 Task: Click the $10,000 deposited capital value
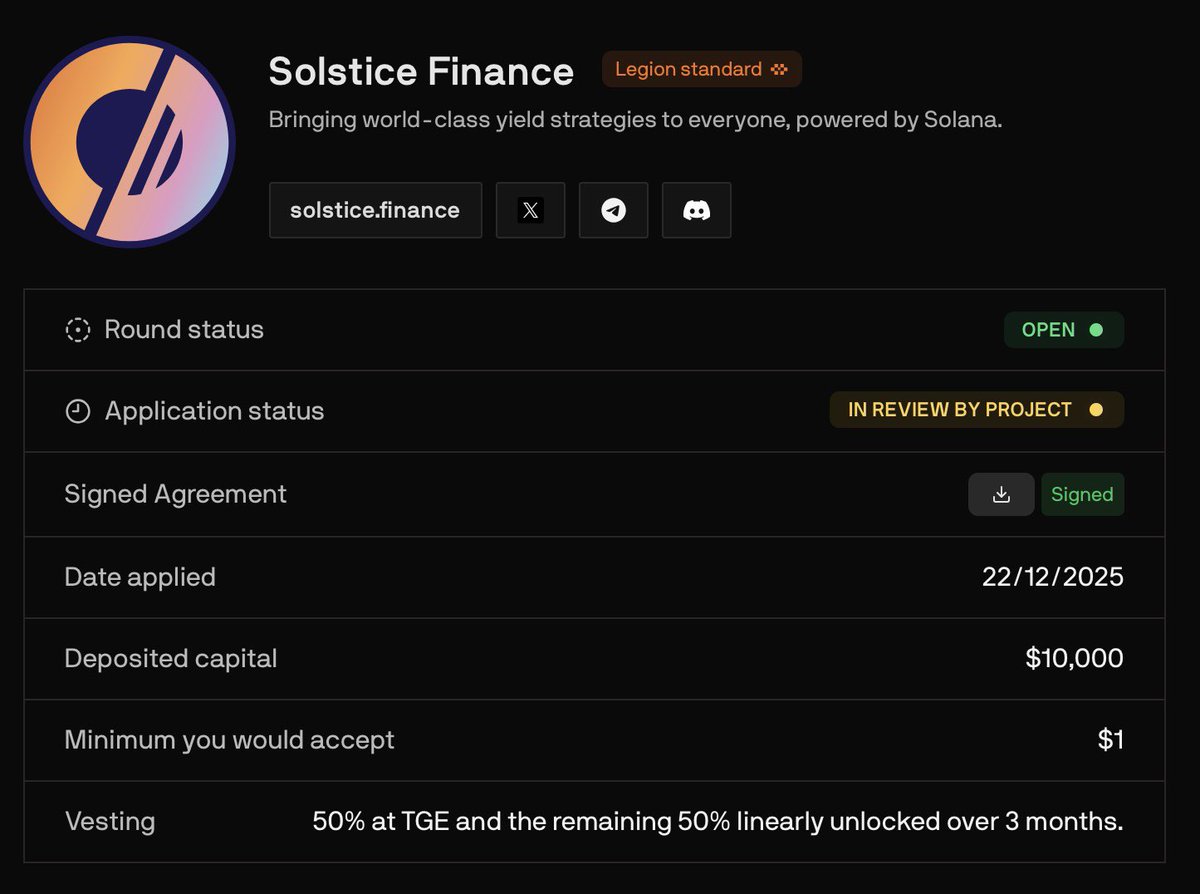[x=1074, y=658]
